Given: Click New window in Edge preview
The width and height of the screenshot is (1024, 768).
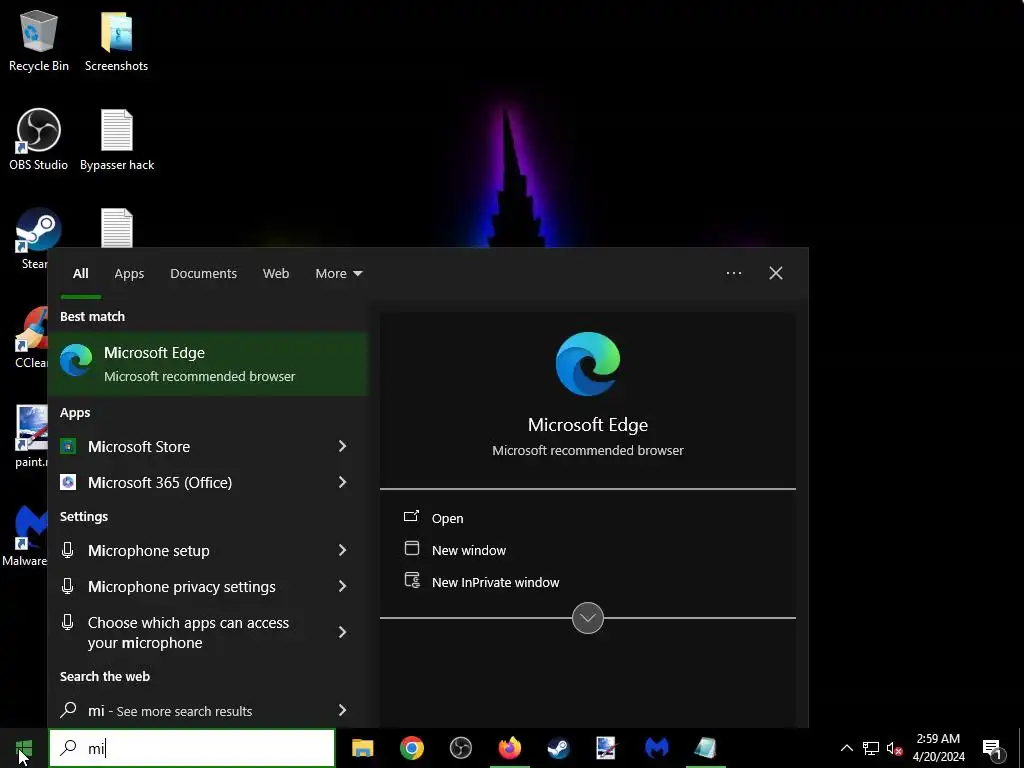Looking at the screenshot, I should coord(469,550).
